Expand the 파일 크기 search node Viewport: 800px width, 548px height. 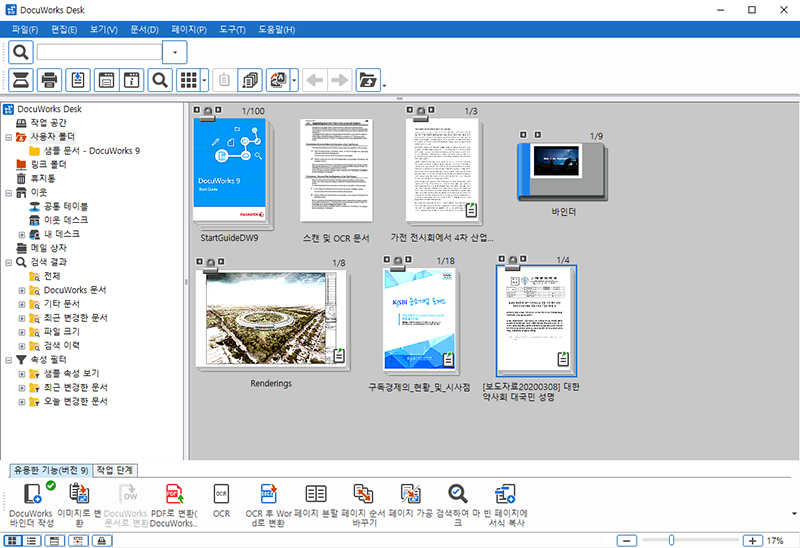(22, 332)
